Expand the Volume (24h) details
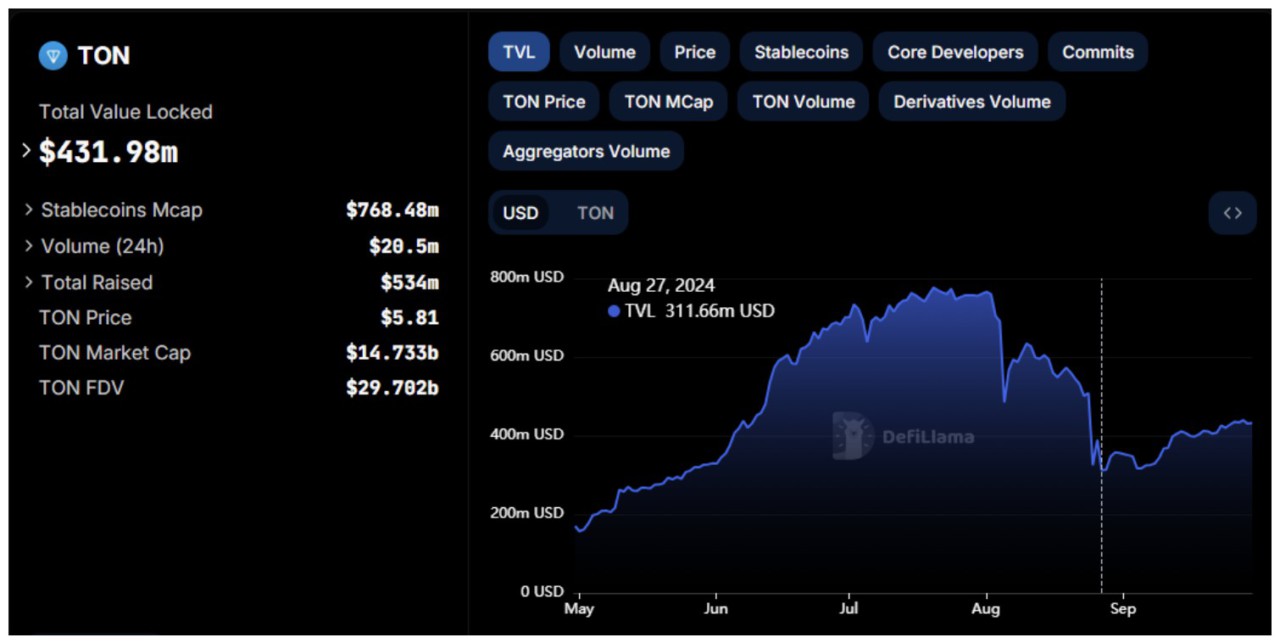 (29, 246)
